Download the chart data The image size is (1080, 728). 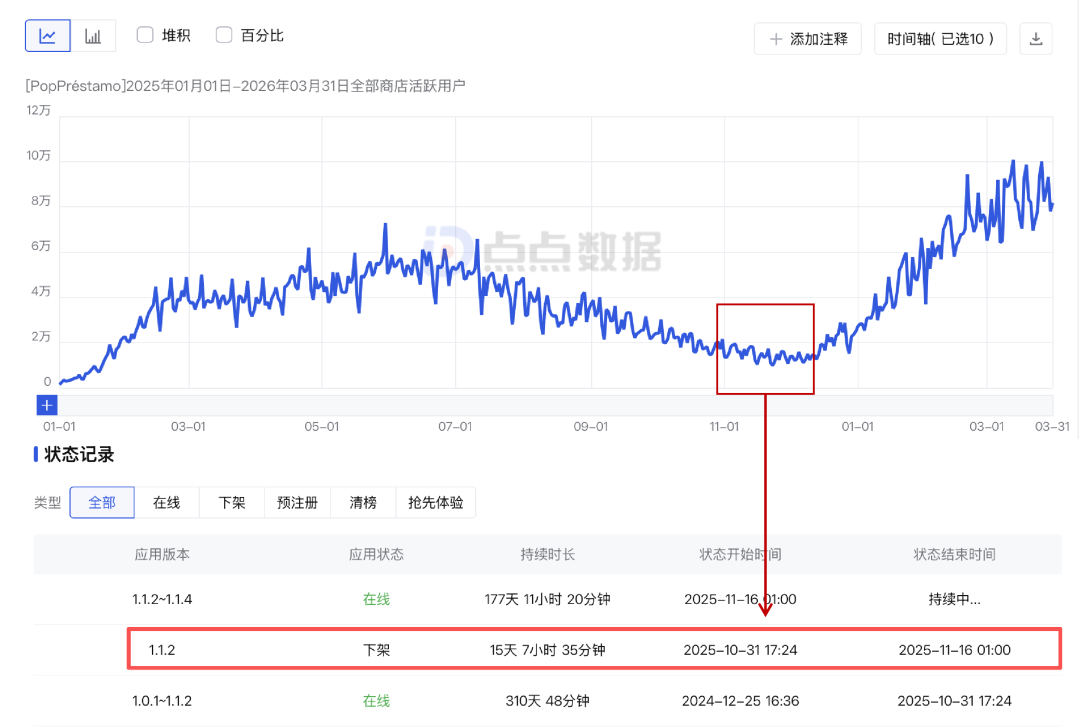pyautogui.click(x=1035, y=39)
